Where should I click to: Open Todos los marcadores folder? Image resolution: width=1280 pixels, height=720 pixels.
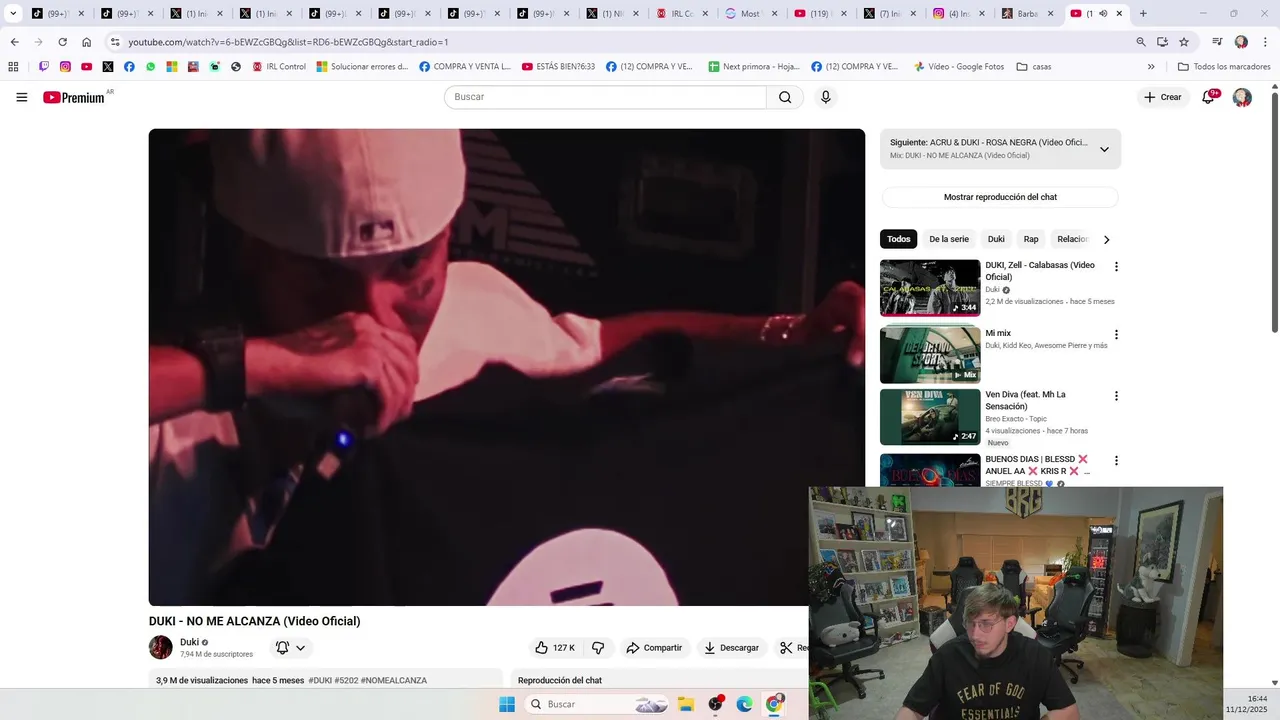tap(1224, 67)
